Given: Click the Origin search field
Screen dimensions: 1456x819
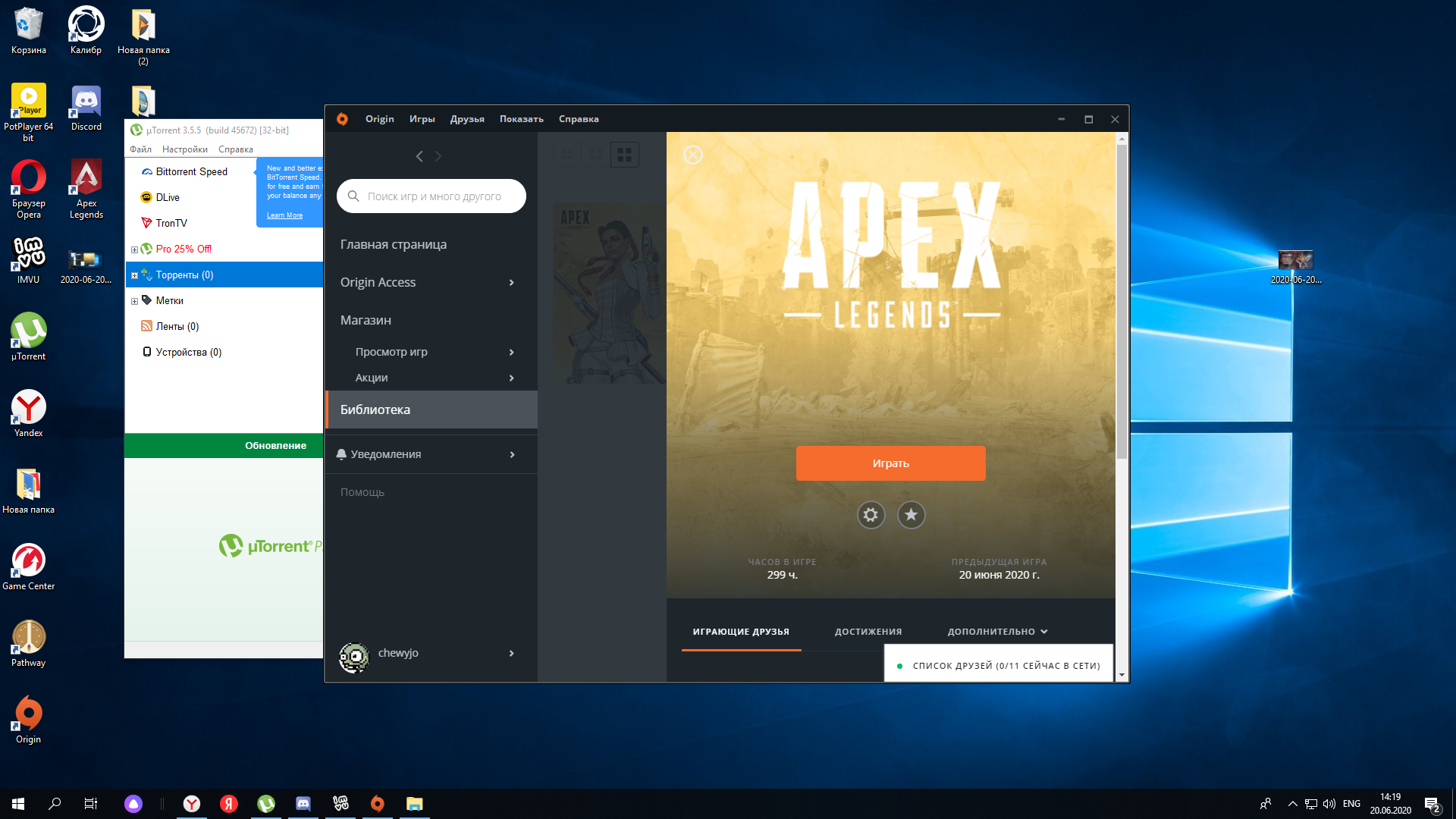Looking at the screenshot, I should 431,196.
